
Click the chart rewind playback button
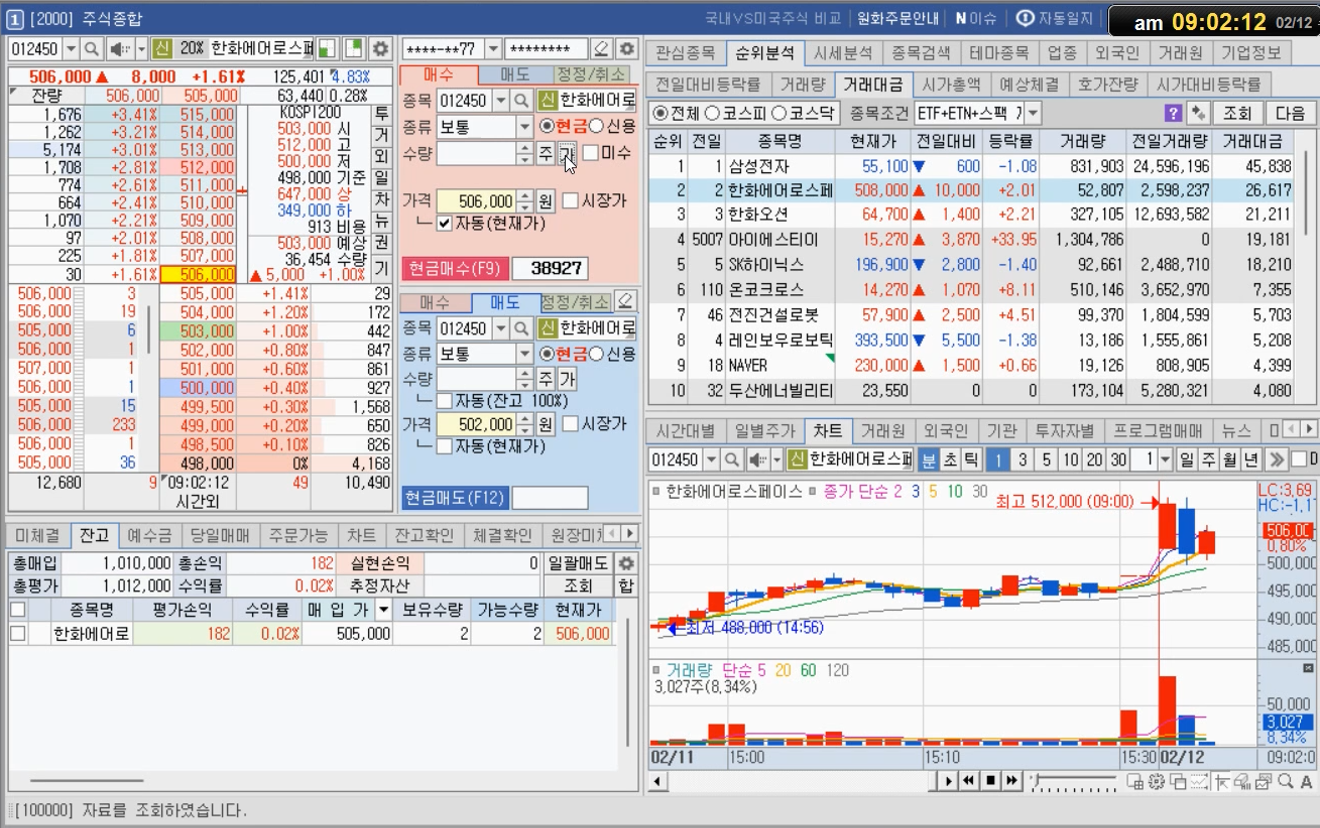[968, 780]
